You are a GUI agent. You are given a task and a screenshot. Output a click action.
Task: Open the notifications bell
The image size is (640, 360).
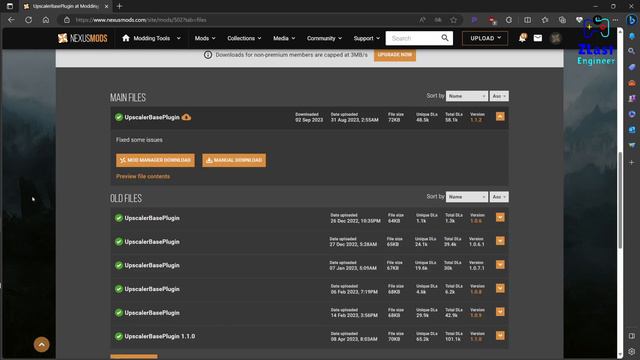pos(522,38)
